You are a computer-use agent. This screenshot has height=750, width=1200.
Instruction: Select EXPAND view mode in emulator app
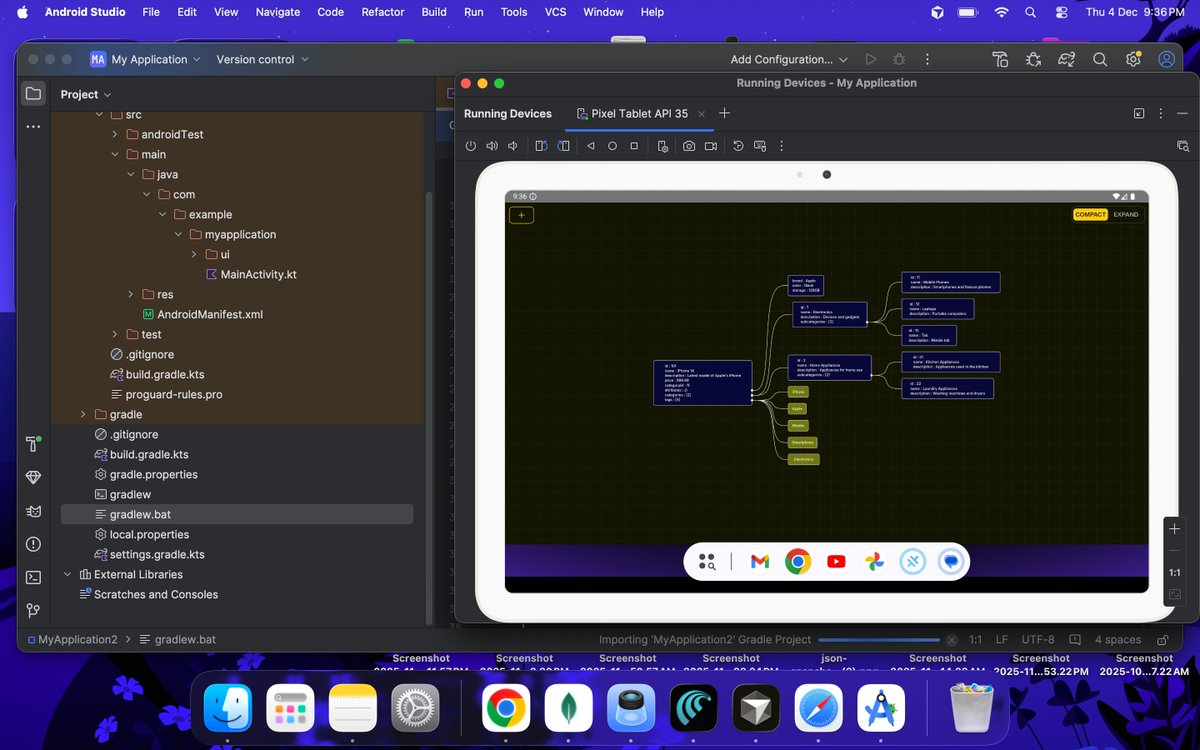(x=1126, y=214)
